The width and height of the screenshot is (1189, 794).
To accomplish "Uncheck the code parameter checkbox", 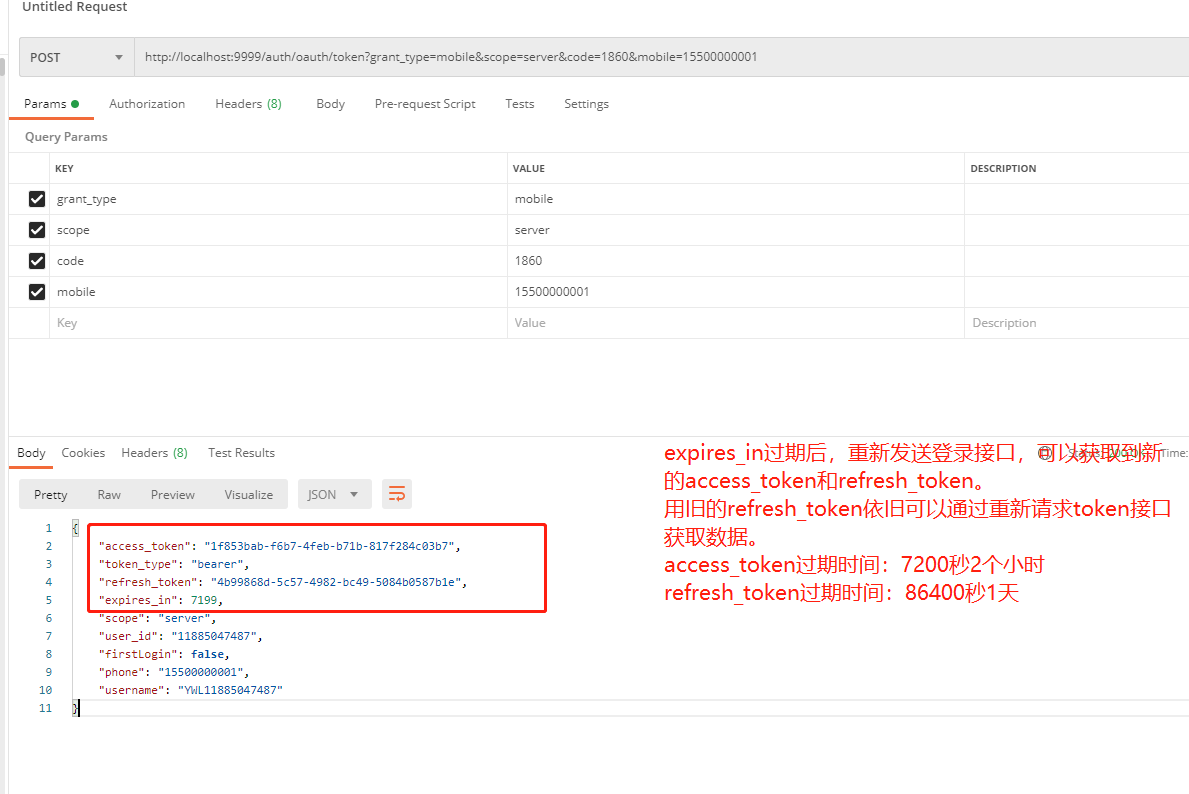I will pyautogui.click(x=36, y=260).
